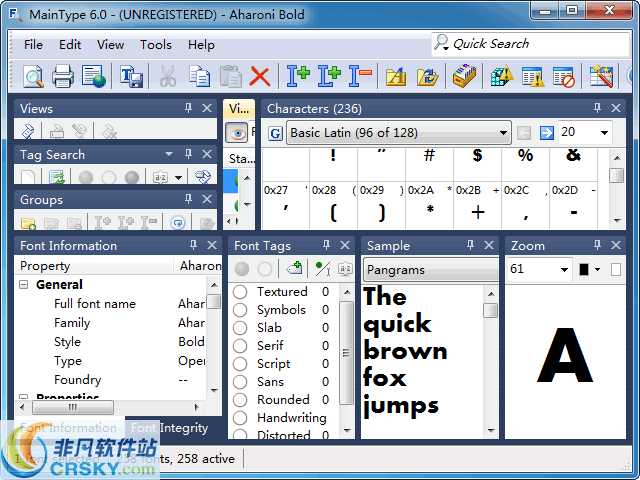Viewport: 640px width, 480px height.
Task: Select the Rounded tag radio button
Action: (240, 400)
